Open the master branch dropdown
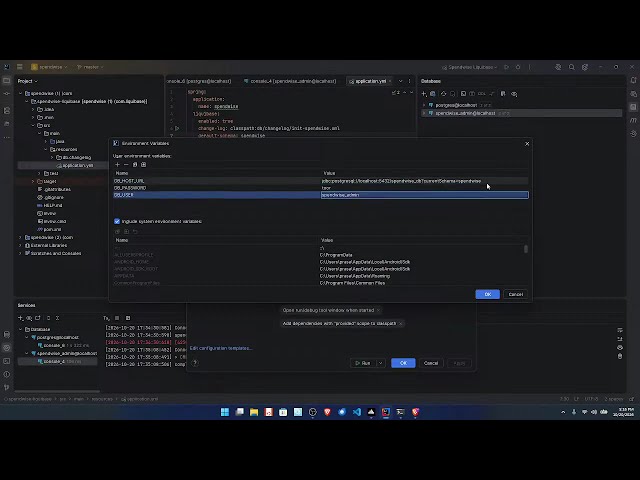The height and width of the screenshot is (480, 640). click(x=90, y=67)
